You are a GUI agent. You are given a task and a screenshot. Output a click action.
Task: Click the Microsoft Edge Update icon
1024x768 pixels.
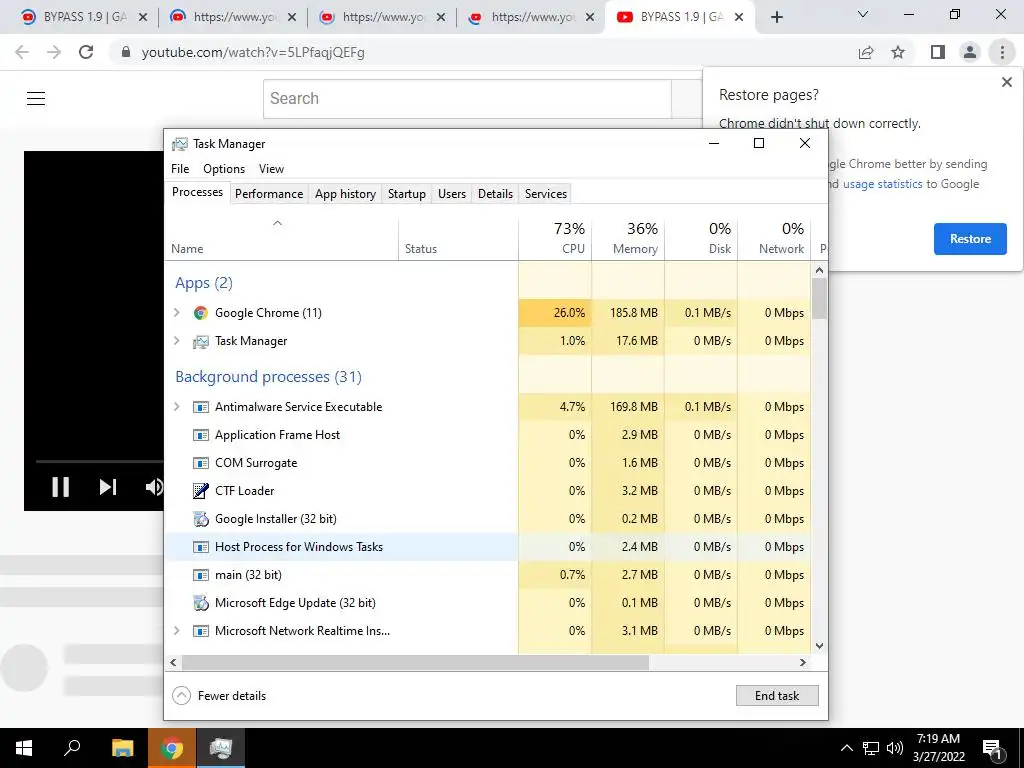[200, 603]
